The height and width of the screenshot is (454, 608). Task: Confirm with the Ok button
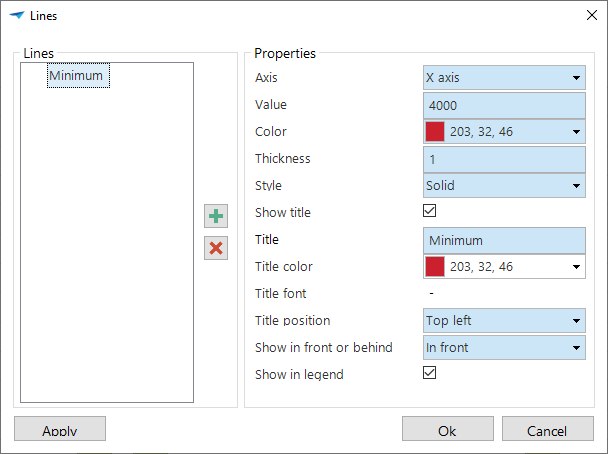pos(447,430)
